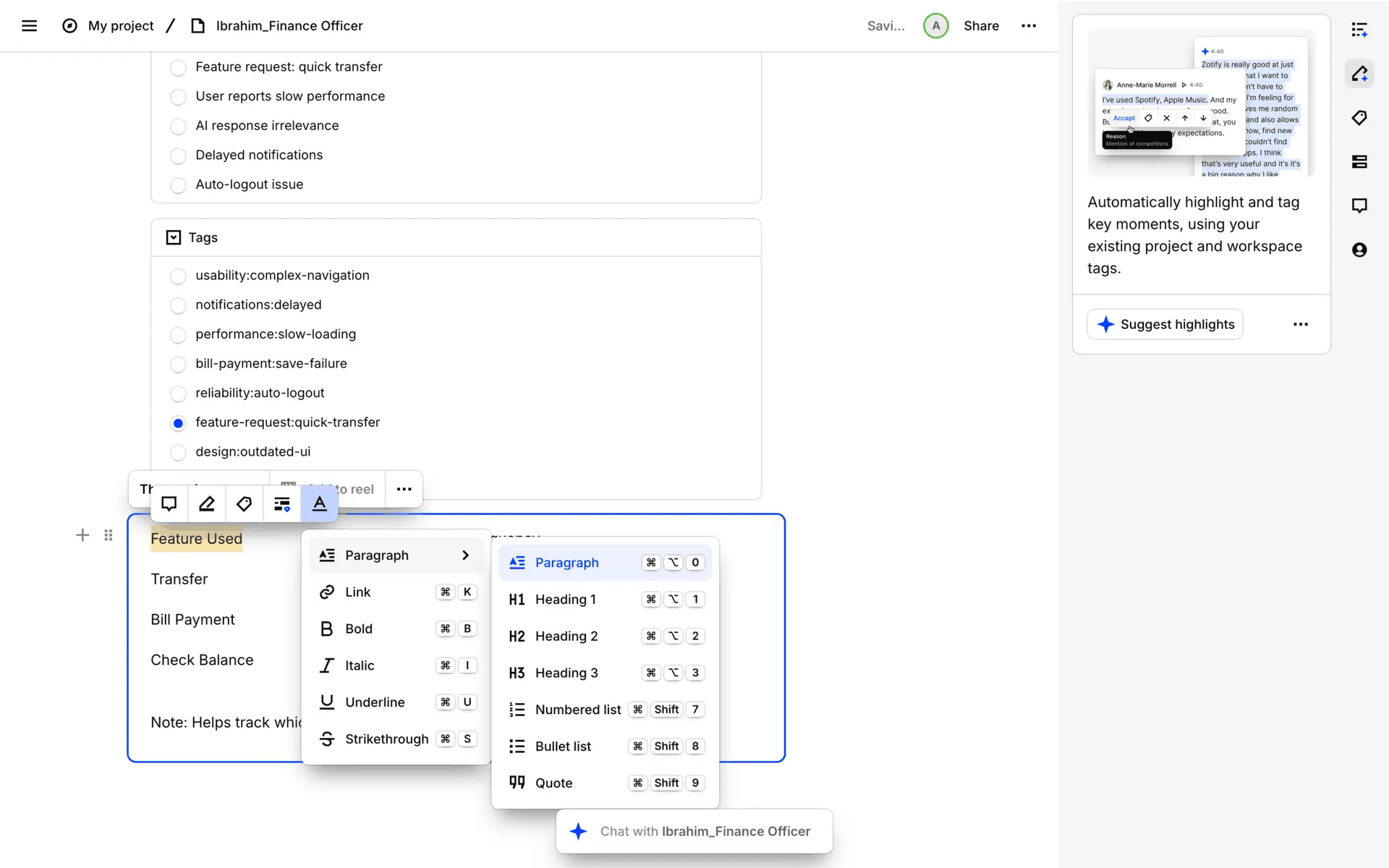
Task: Open the text formatting (A) tool
Action: pyautogui.click(x=319, y=504)
